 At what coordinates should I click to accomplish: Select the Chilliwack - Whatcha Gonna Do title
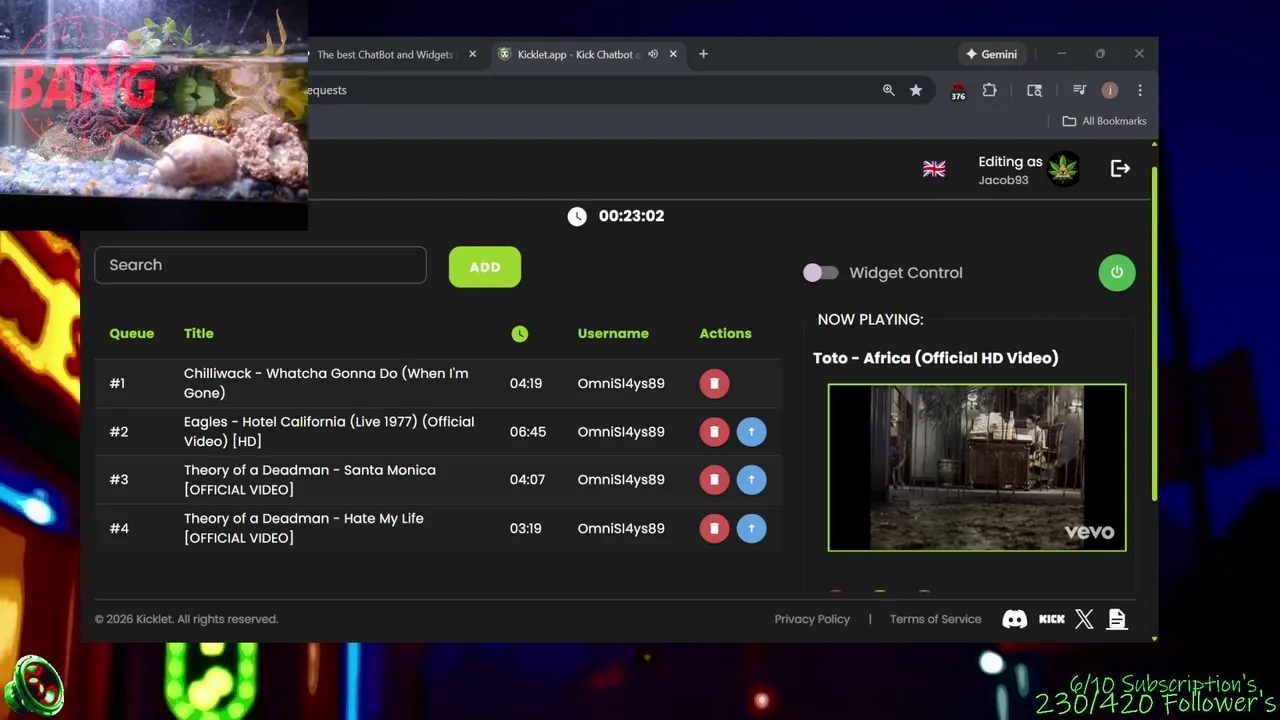click(326, 383)
